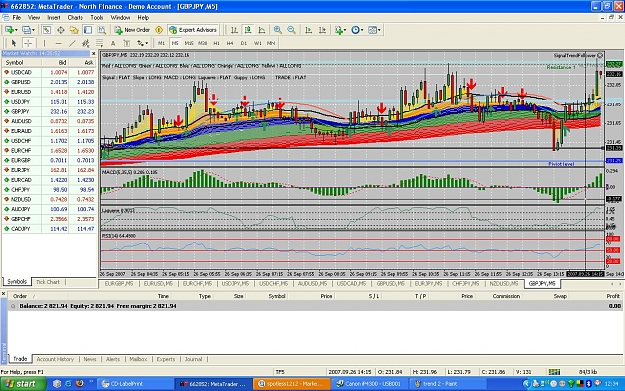The height and width of the screenshot is (391, 625).
Task: Pick the Horizontal Line drawing tool
Action: [58, 43]
